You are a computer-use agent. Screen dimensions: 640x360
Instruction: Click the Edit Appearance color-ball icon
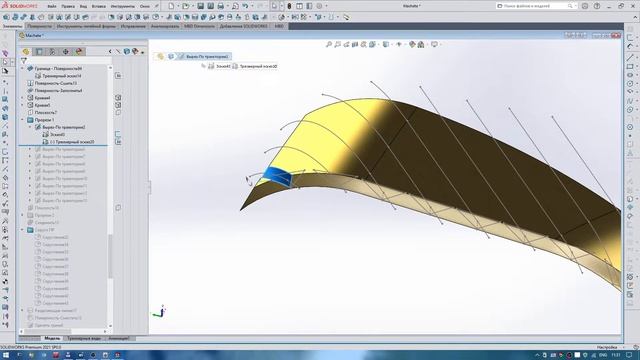tap(412, 44)
